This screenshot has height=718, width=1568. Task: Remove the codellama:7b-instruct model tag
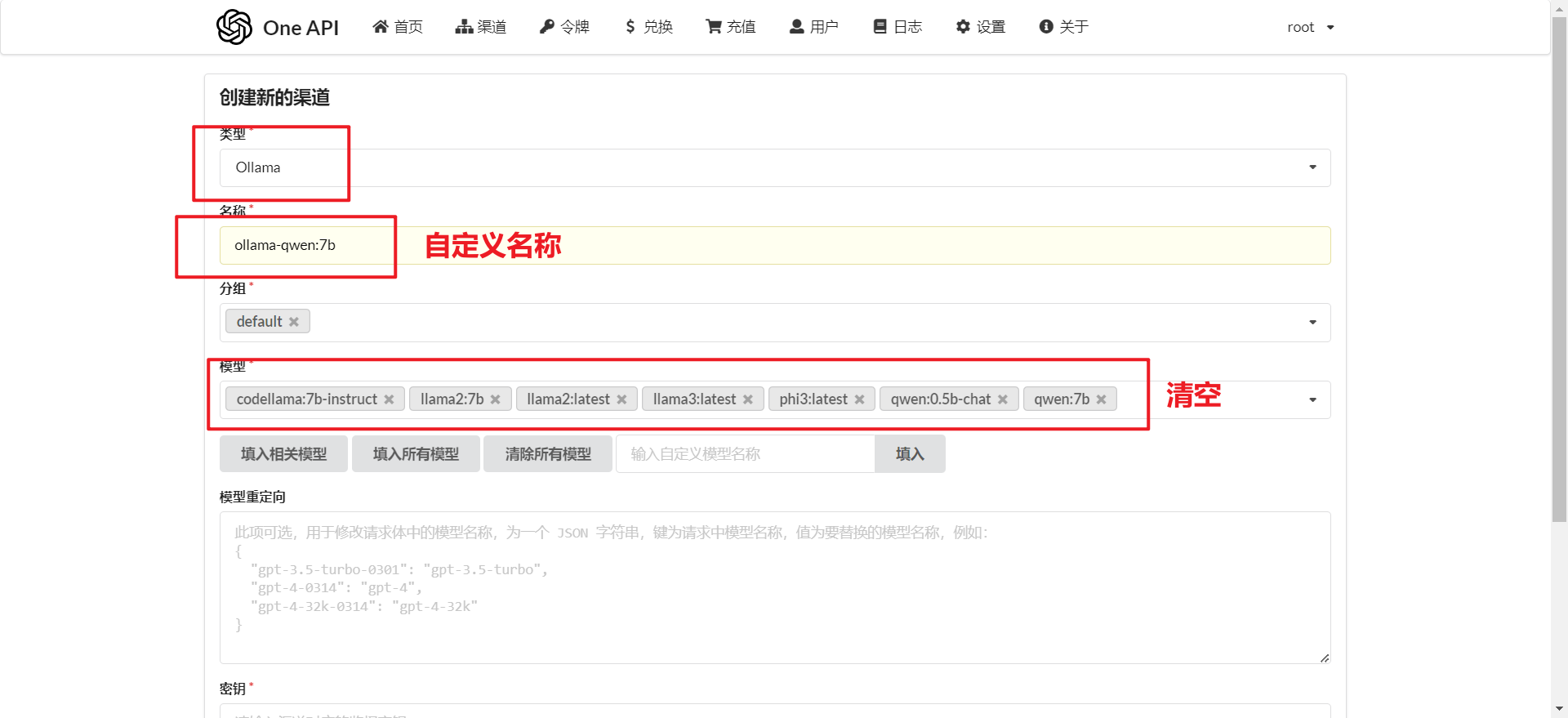[x=389, y=399]
